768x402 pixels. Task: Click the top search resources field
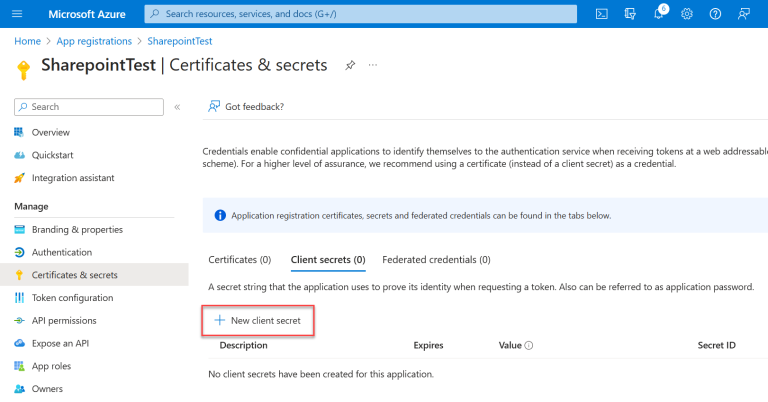360,14
